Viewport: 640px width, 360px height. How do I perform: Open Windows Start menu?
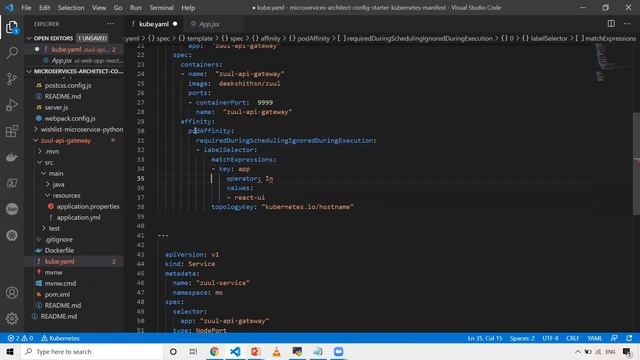pos(10,351)
